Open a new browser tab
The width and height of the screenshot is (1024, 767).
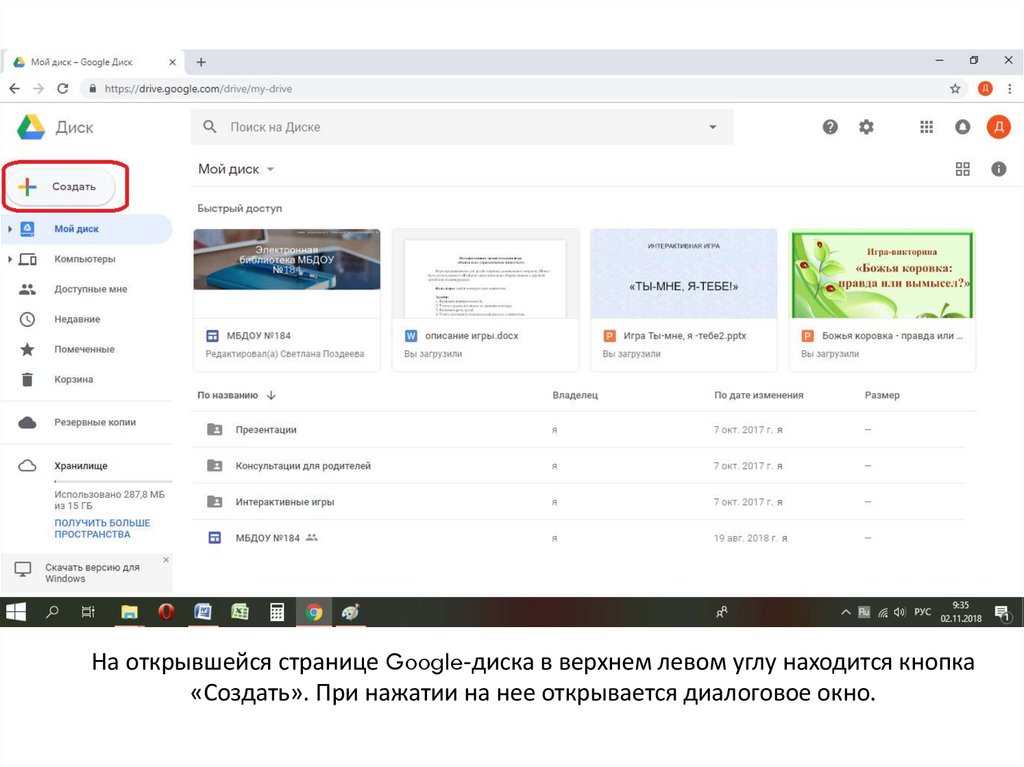pos(201,62)
